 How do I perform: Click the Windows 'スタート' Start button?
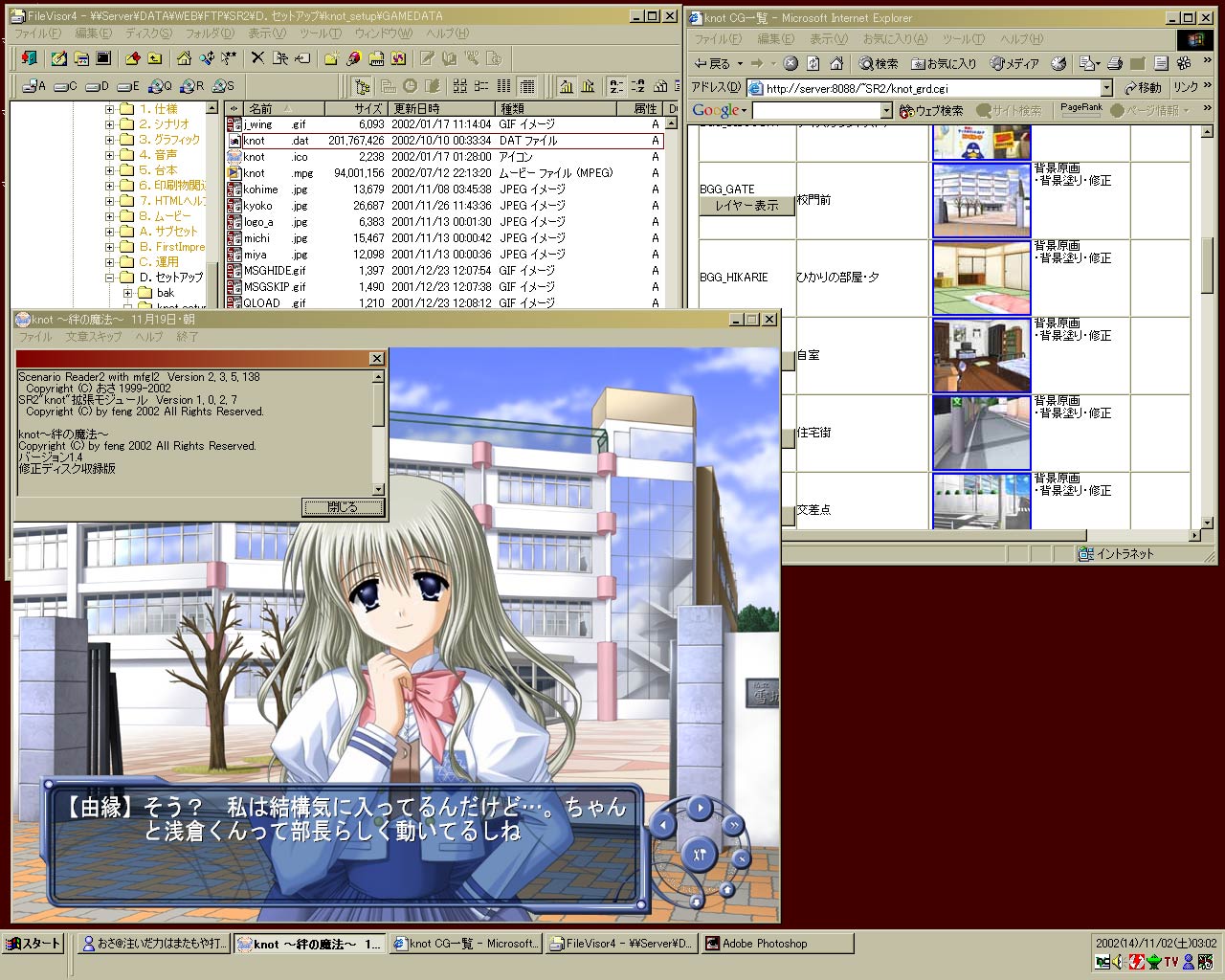tap(33, 944)
